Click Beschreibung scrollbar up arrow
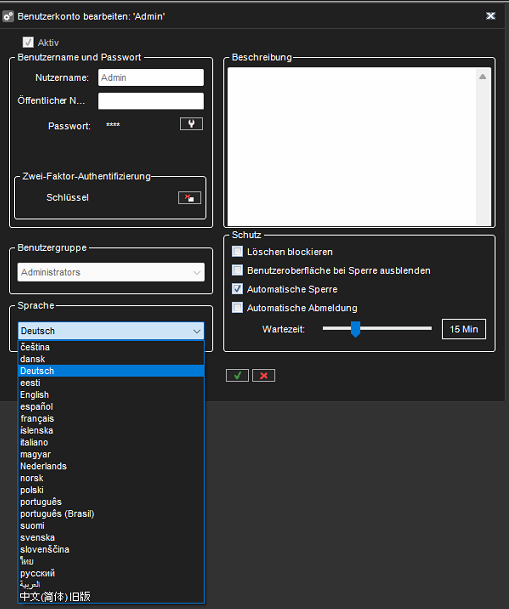 [x=482, y=77]
